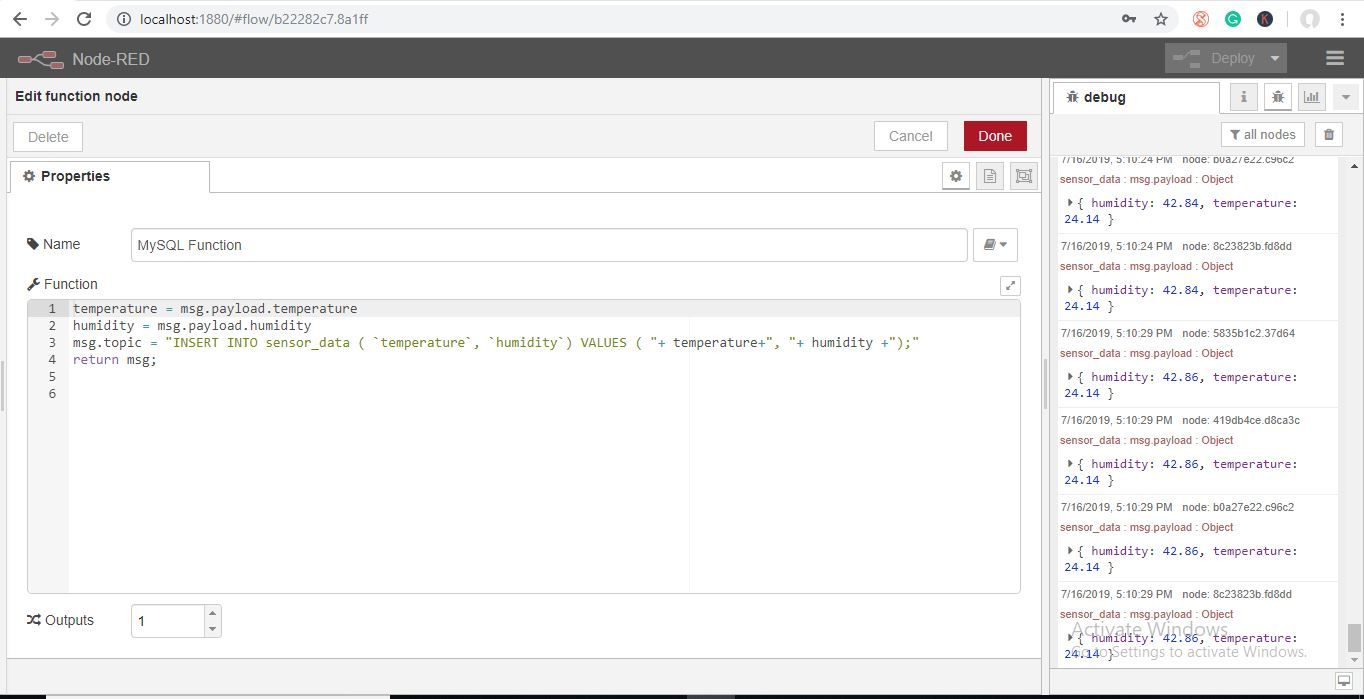
Task: Click the debug panel scrollbar thumb
Action: coord(1354,637)
